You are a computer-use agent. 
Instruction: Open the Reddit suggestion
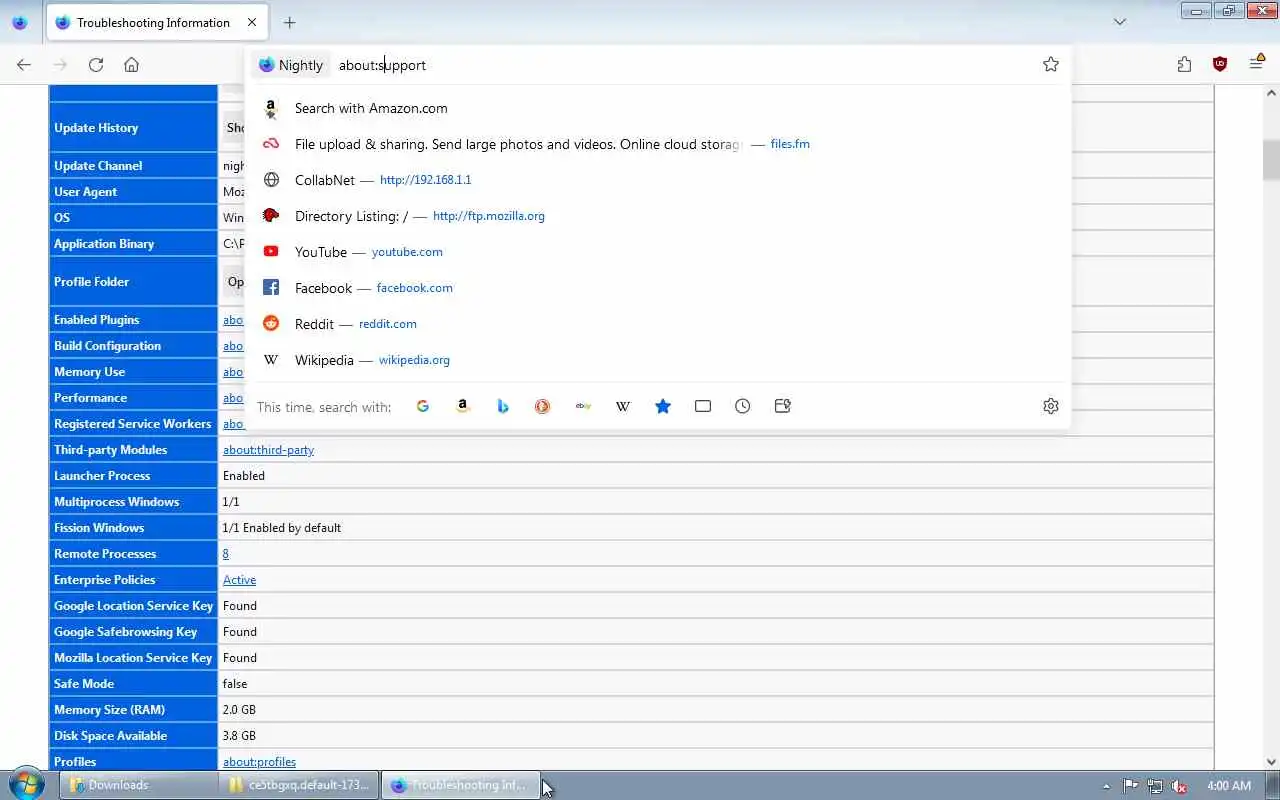(x=658, y=324)
